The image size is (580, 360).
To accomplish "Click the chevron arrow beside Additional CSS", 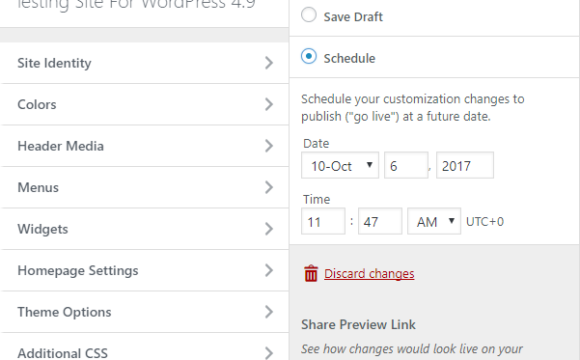I will click(x=269, y=353).
